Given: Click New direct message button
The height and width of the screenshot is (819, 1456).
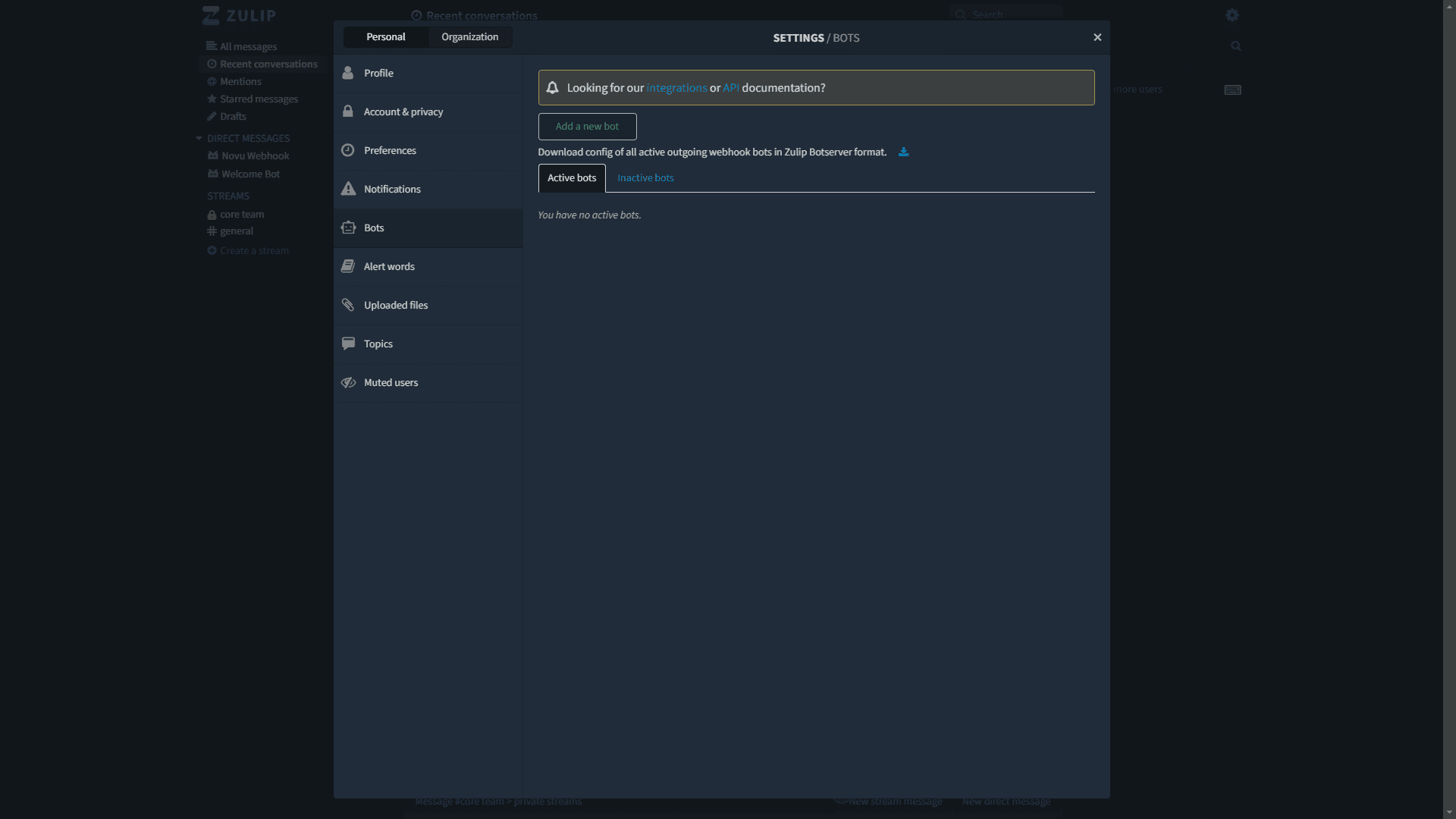Looking at the screenshot, I should coord(1006,802).
